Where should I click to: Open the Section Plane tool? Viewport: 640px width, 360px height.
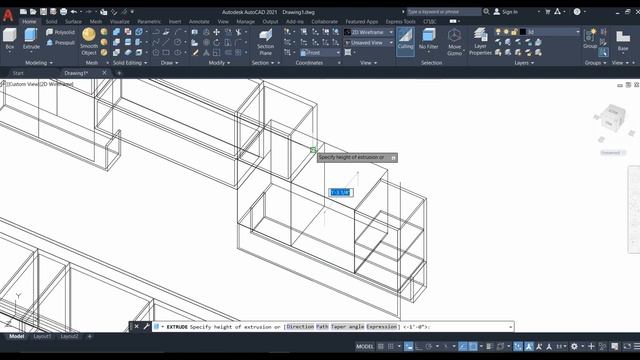[265, 41]
